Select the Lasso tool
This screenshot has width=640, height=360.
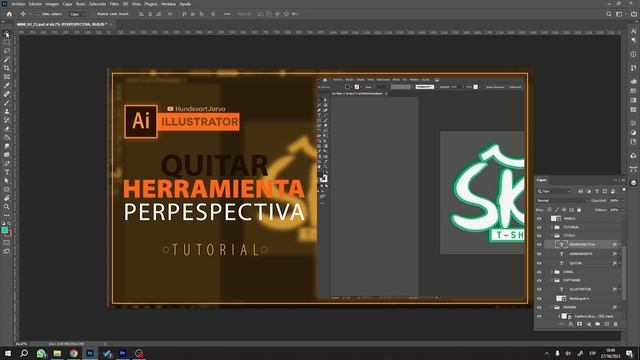7,51
